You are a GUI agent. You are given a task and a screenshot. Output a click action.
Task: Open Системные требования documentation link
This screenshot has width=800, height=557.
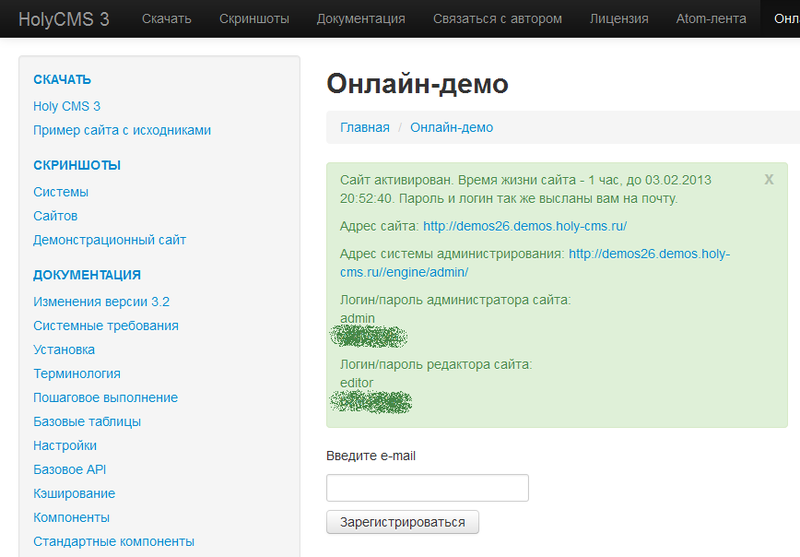tap(106, 325)
